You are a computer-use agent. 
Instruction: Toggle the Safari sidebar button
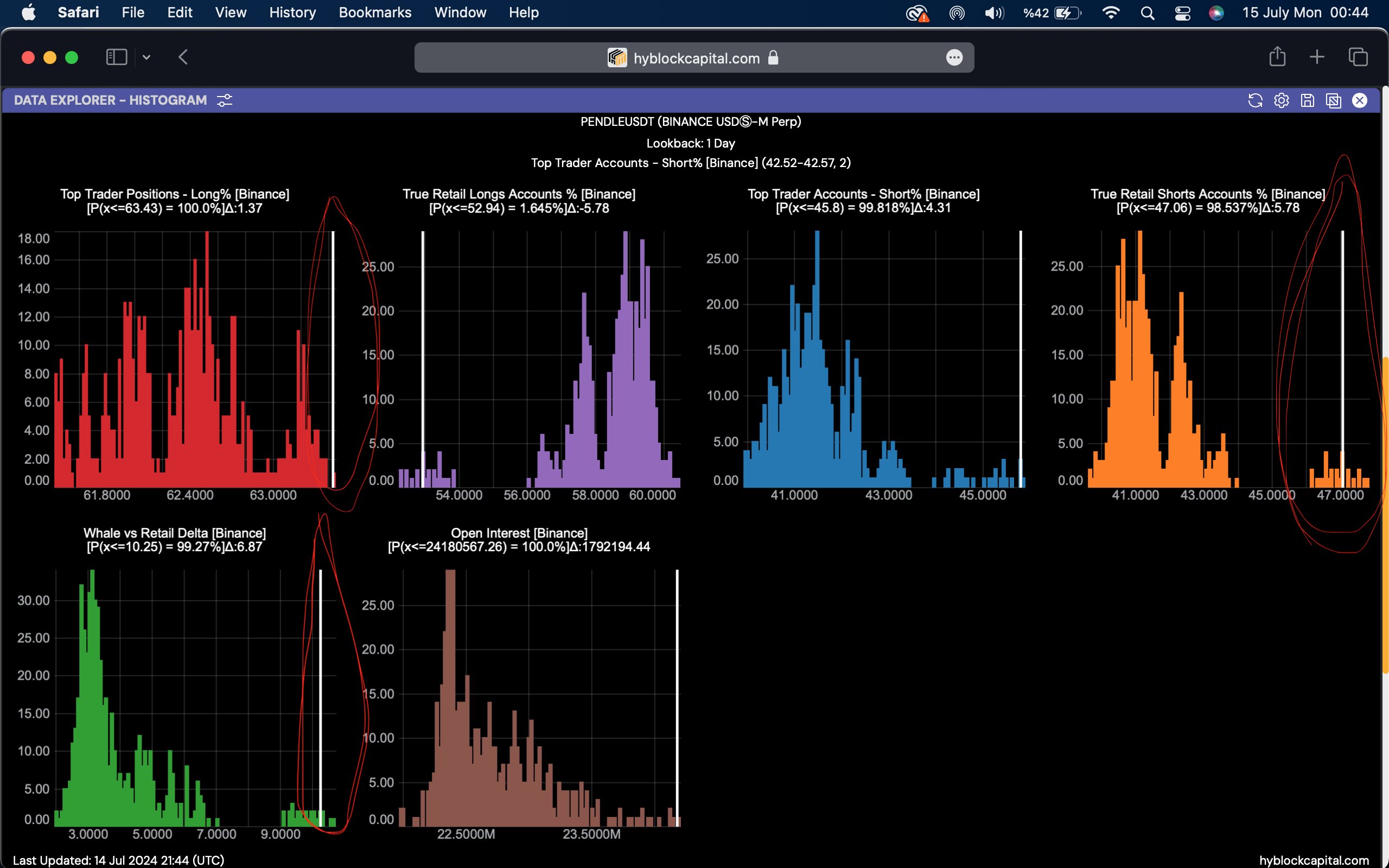[x=117, y=57]
